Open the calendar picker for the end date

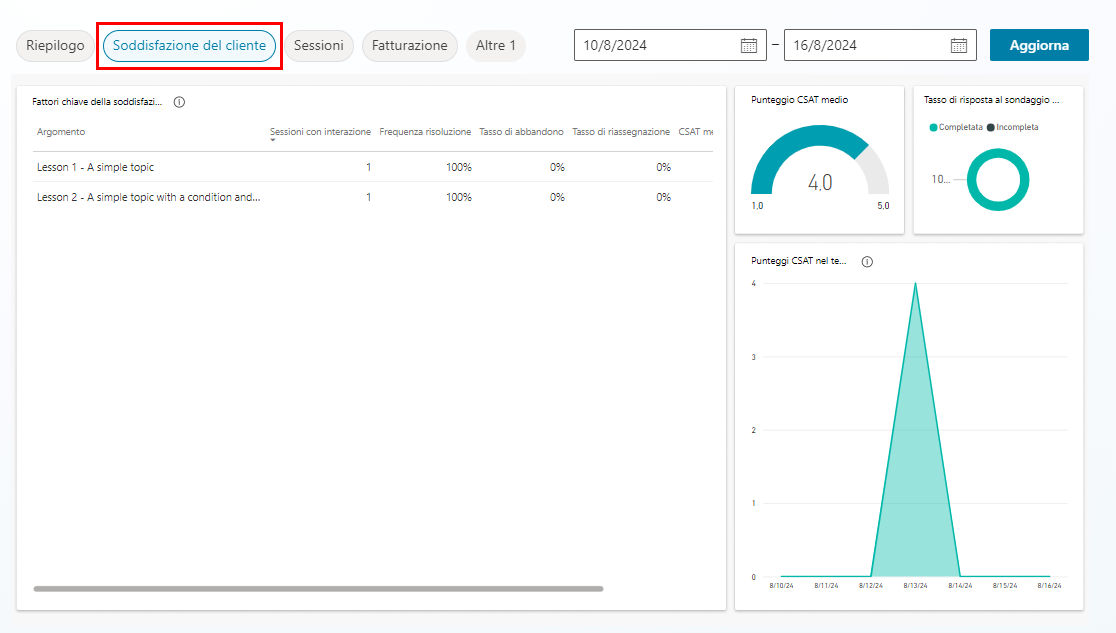(x=958, y=45)
